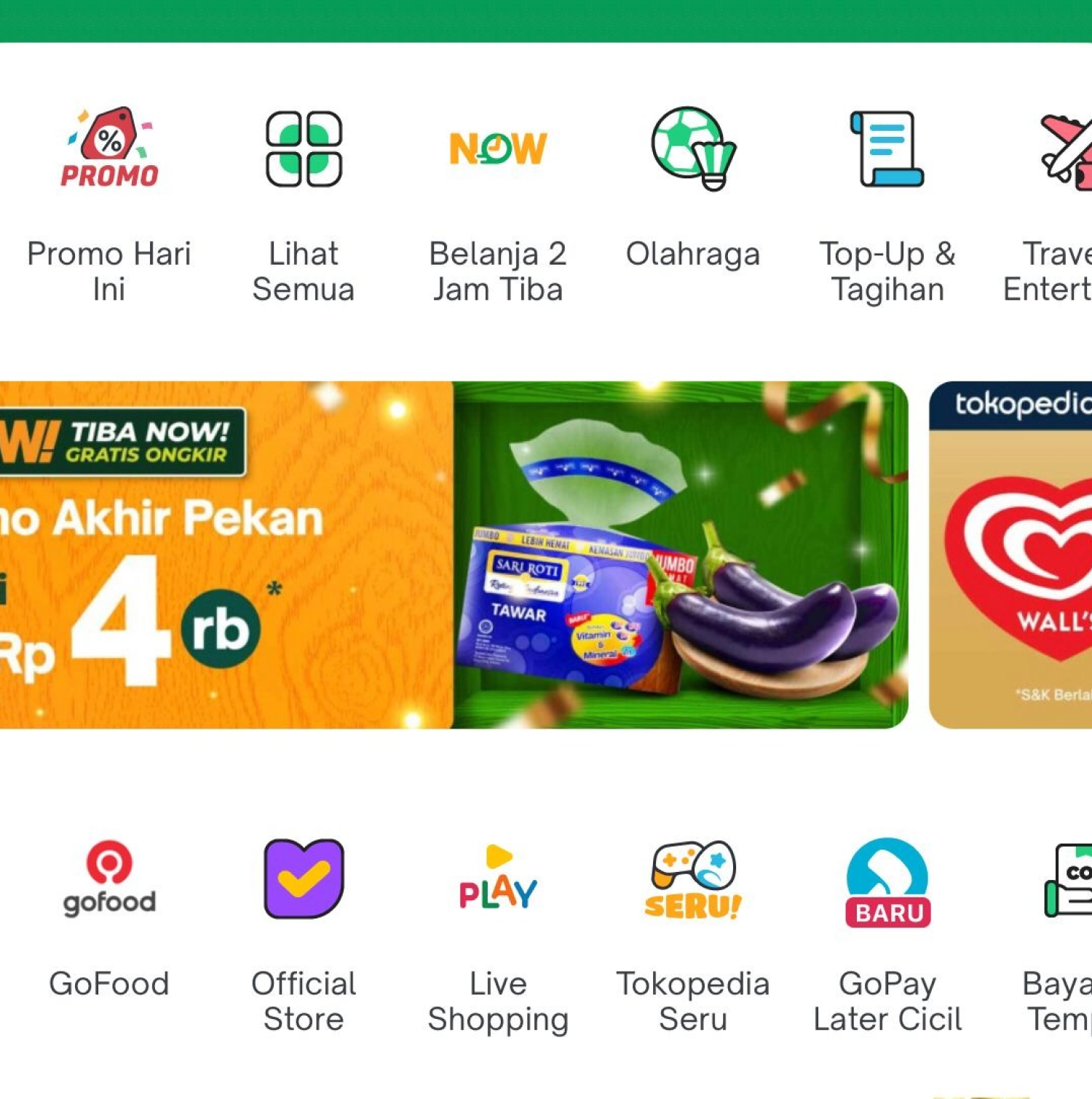Image resolution: width=1092 pixels, height=1099 pixels.
Task: Click the "Tiba Now! Gratis Ongkir" badge
Action: 122,443
